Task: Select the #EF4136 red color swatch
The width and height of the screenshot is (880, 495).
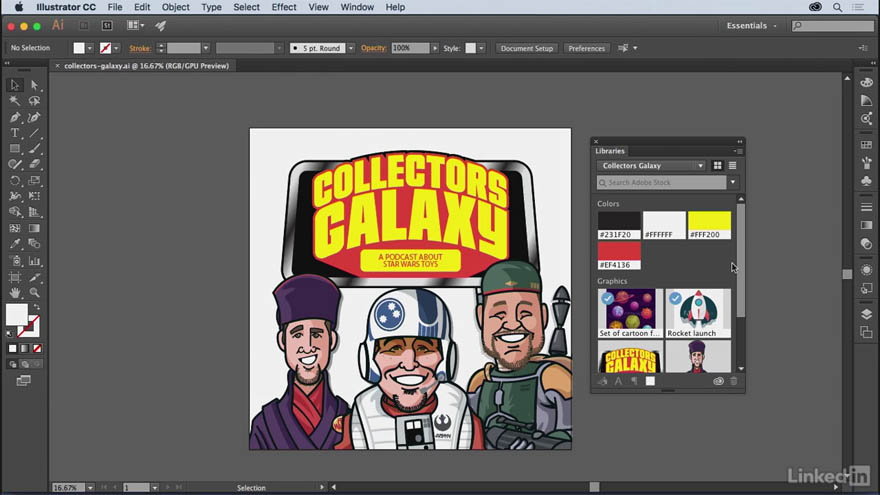Action: coord(619,255)
